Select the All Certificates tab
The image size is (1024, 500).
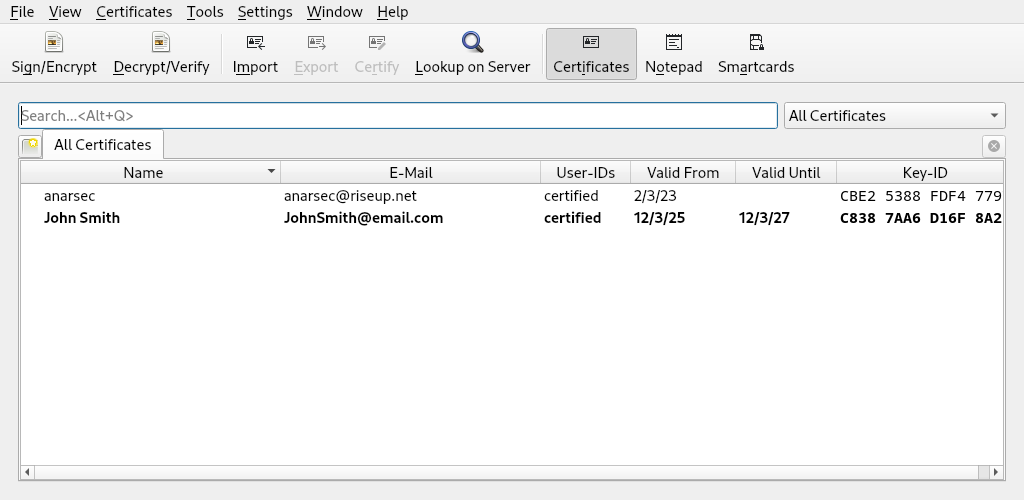[x=103, y=145]
